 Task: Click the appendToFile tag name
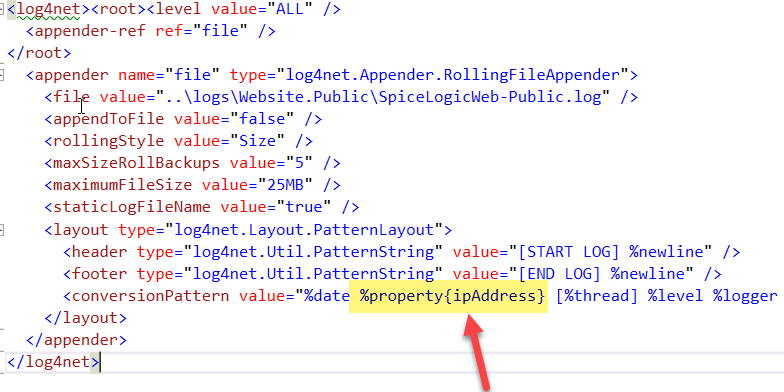pyautogui.click(x=108, y=119)
